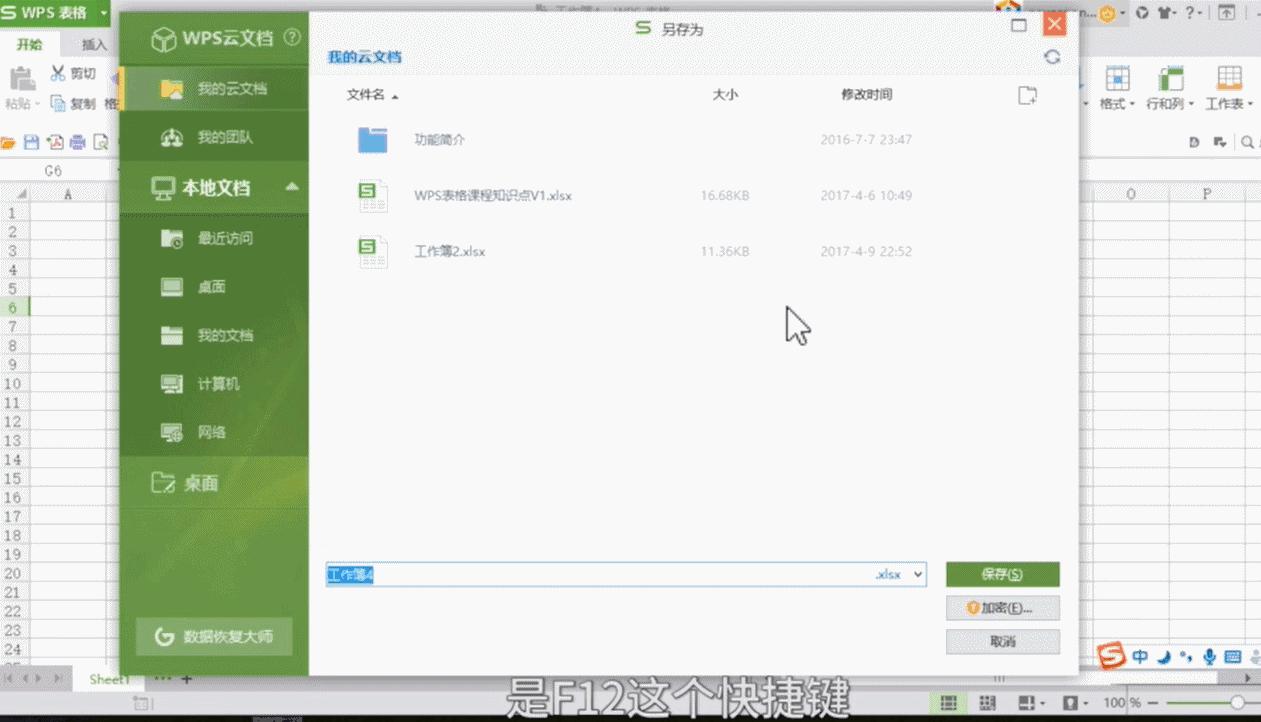This screenshot has height=722, width=1261.
Task: Click the 加密(E) encryption button
Action: (x=1002, y=607)
